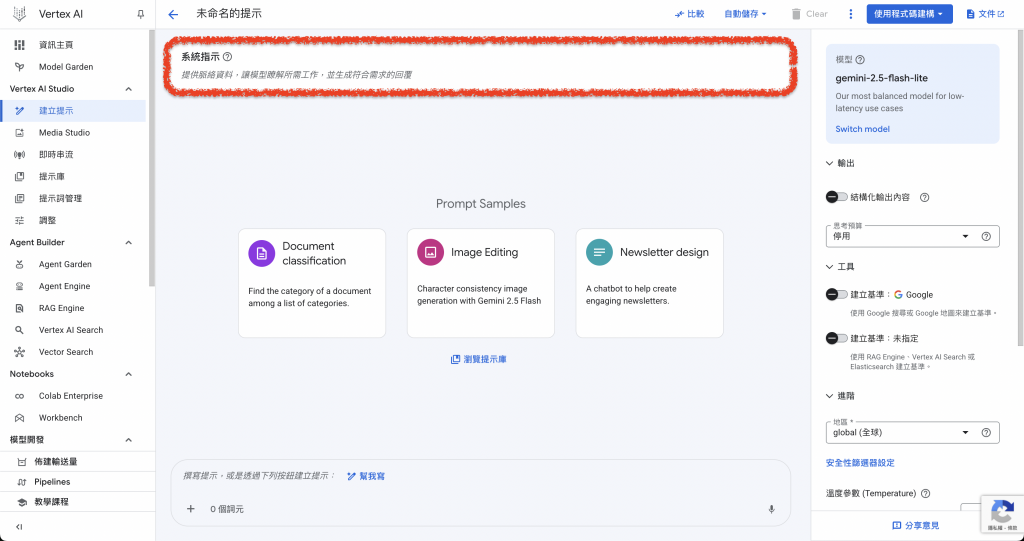This screenshot has width=1024, height=541.
Task: Collapse the 進階 section
Action: point(840,396)
